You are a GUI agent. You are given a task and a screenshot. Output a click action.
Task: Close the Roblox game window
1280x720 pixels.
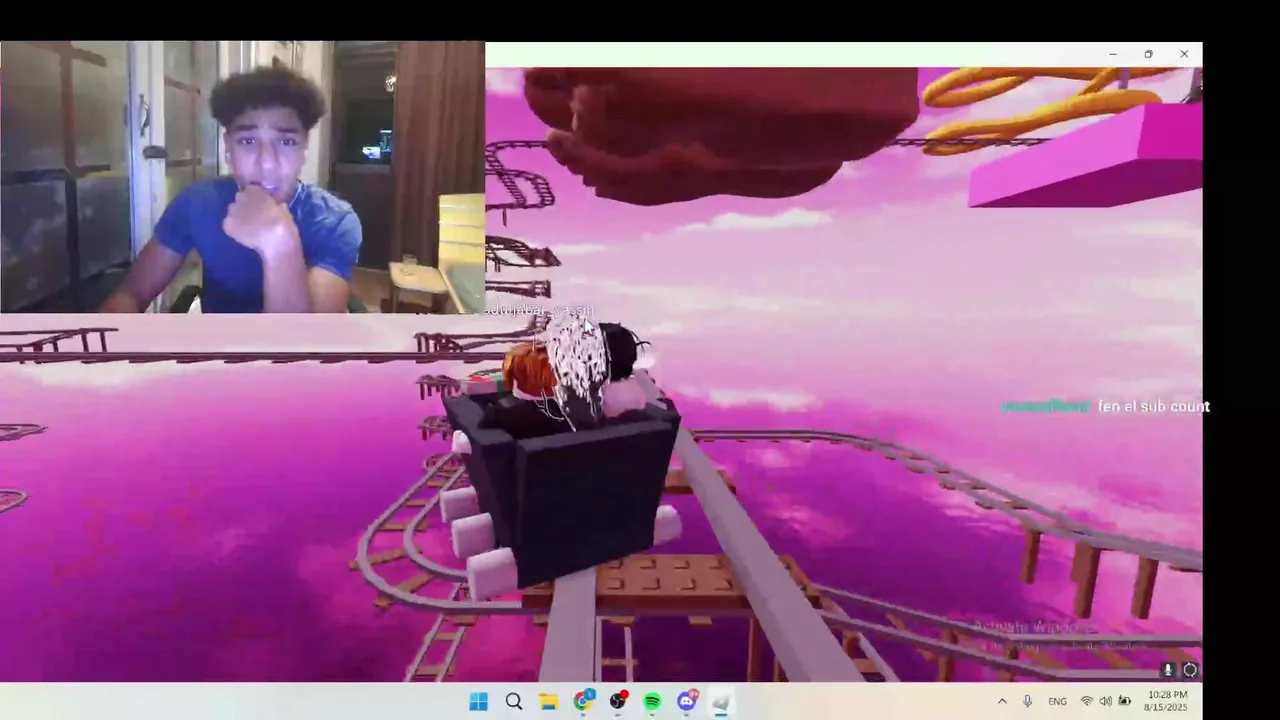1184,54
